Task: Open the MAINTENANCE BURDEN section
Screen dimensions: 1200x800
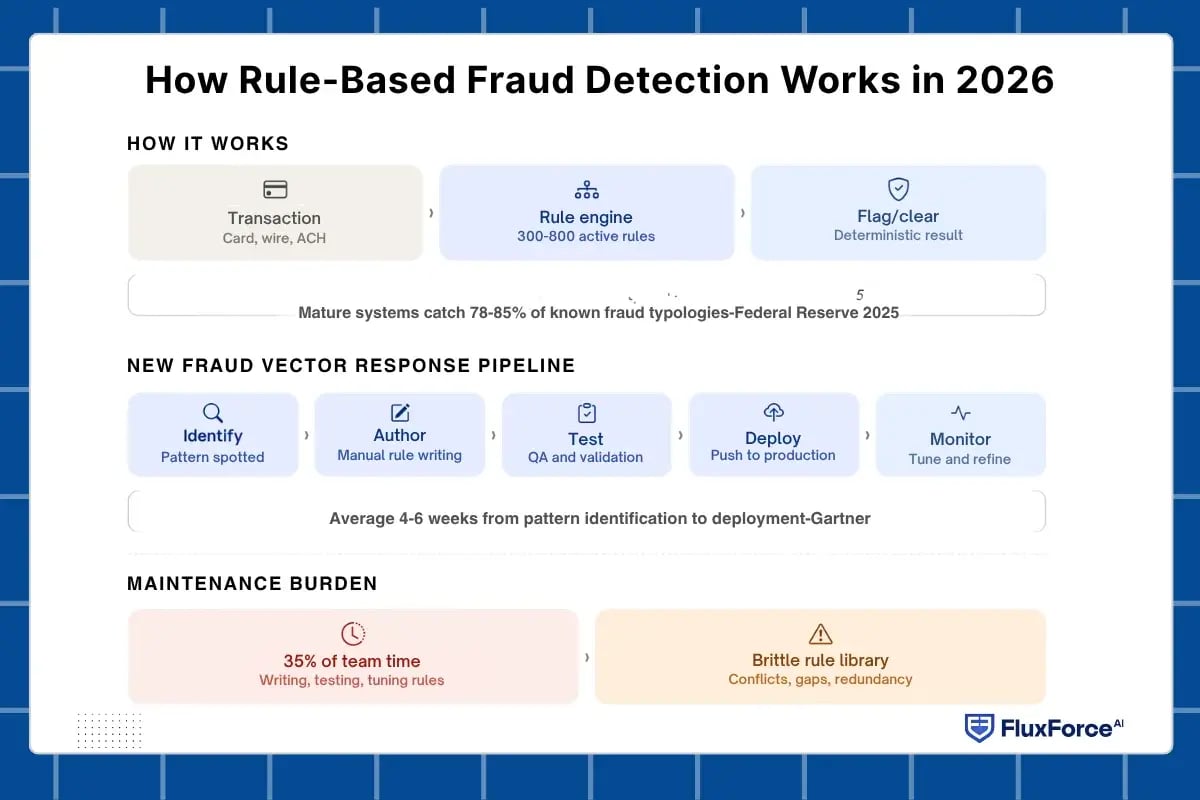Action: pyautogui.click(x=251, y=583)
